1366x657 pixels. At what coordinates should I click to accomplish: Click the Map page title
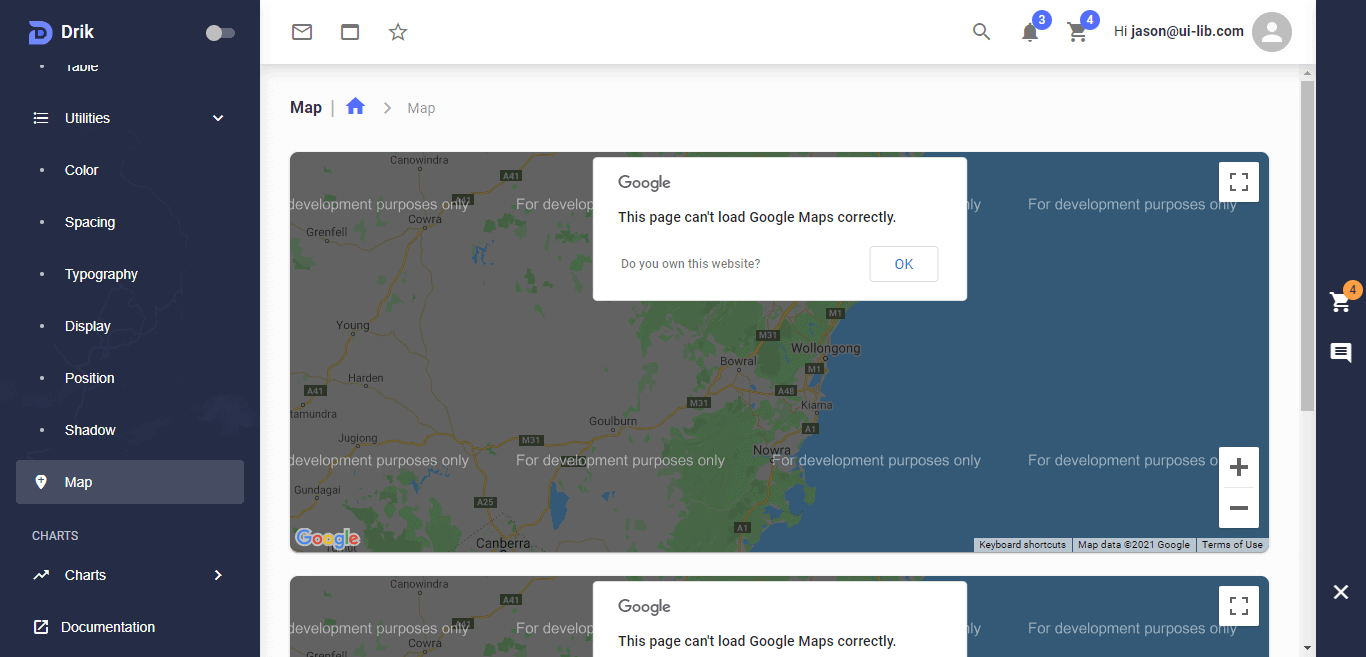[x=306, y=107]
